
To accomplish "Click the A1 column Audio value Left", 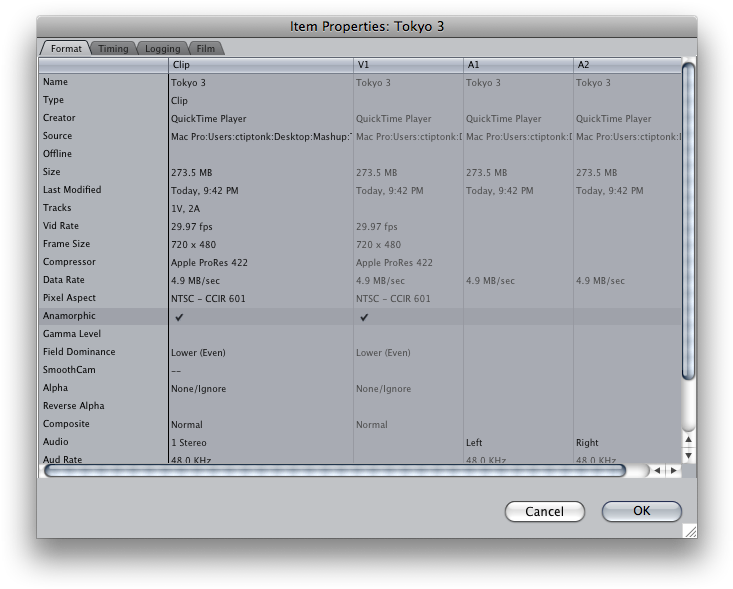I will coord(474,443).
